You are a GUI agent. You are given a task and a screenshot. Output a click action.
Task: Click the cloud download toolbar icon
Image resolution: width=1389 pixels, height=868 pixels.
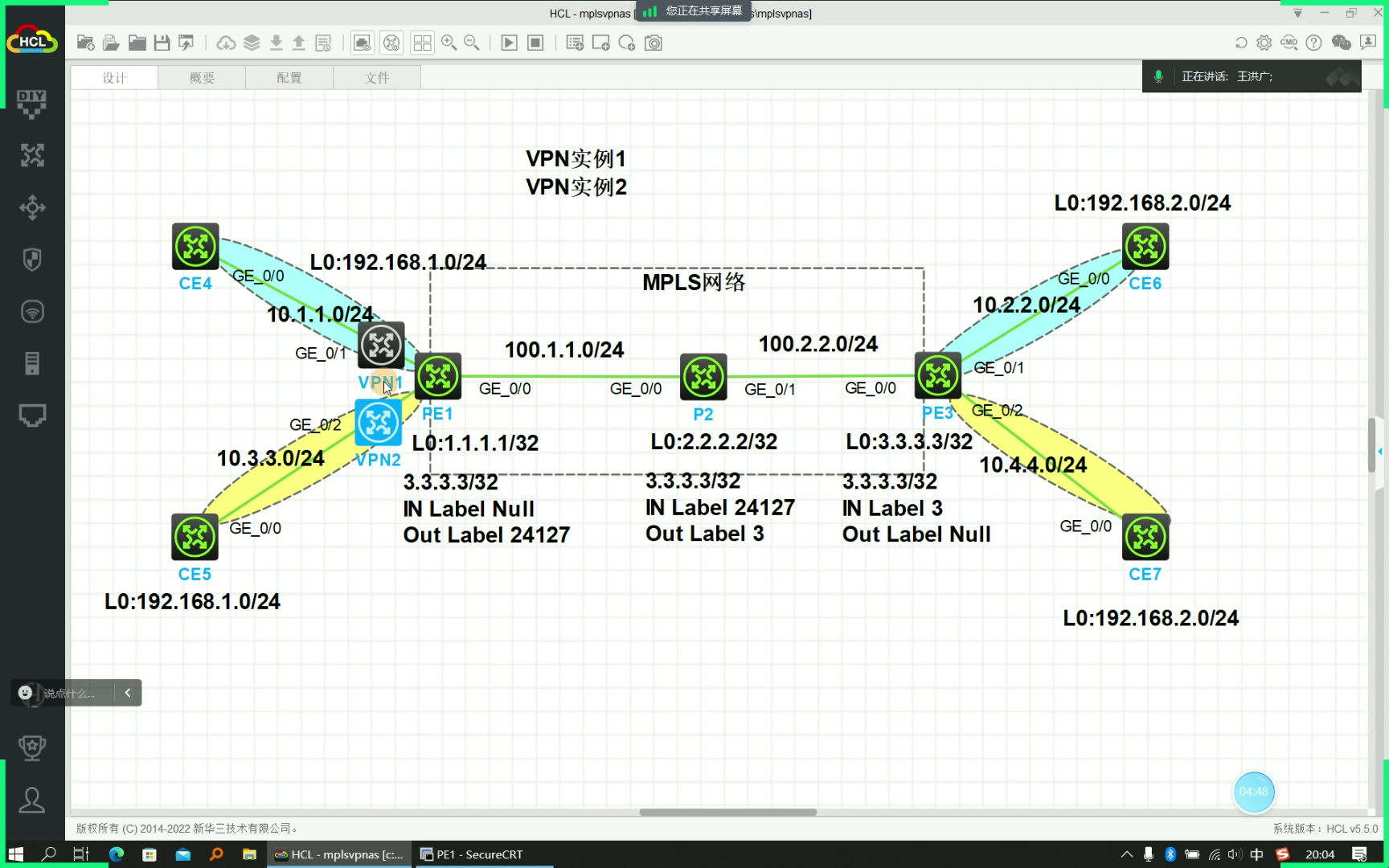point(226,43)
